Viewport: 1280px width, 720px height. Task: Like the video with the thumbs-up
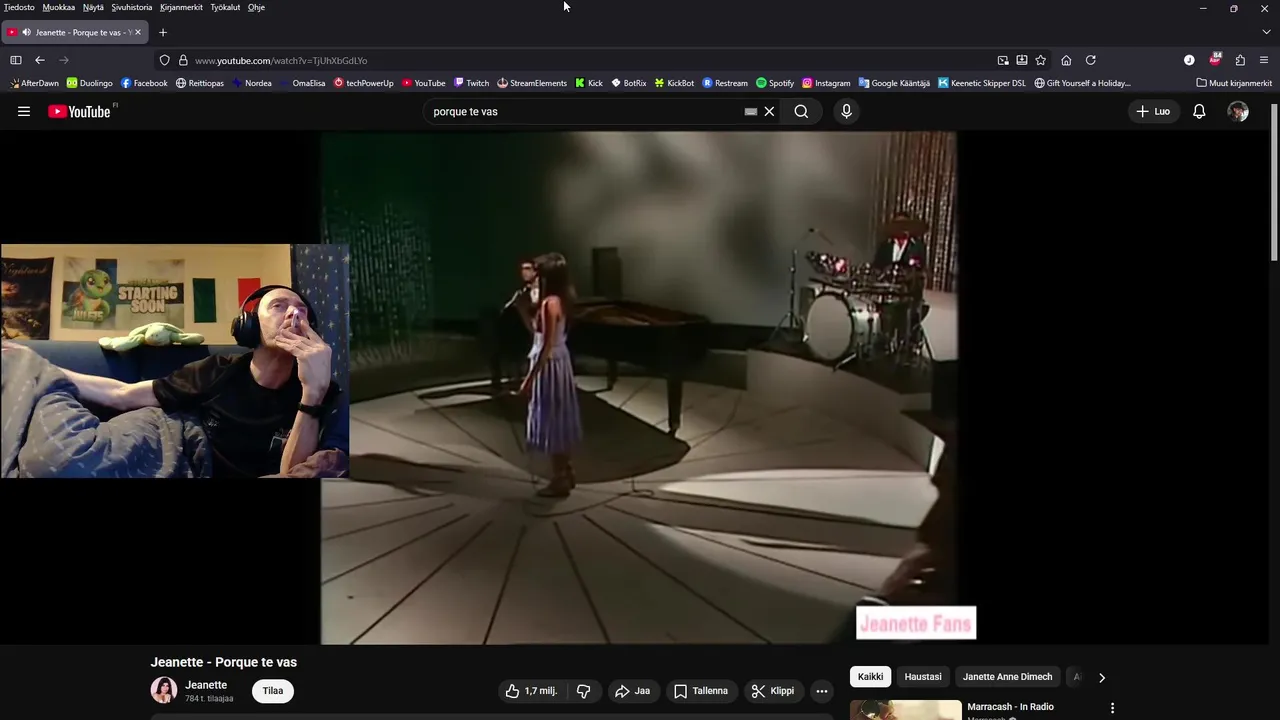pos(530,691)
